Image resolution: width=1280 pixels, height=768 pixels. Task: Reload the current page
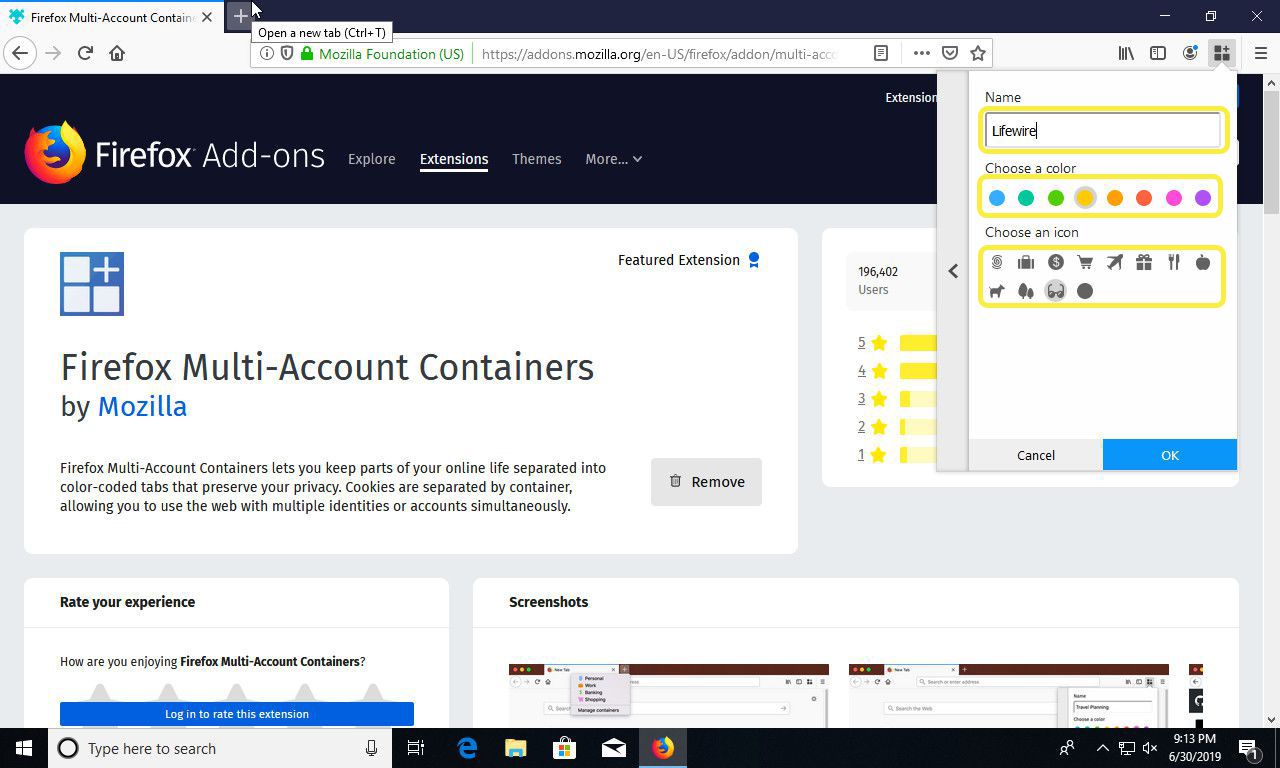coord(85,53)
